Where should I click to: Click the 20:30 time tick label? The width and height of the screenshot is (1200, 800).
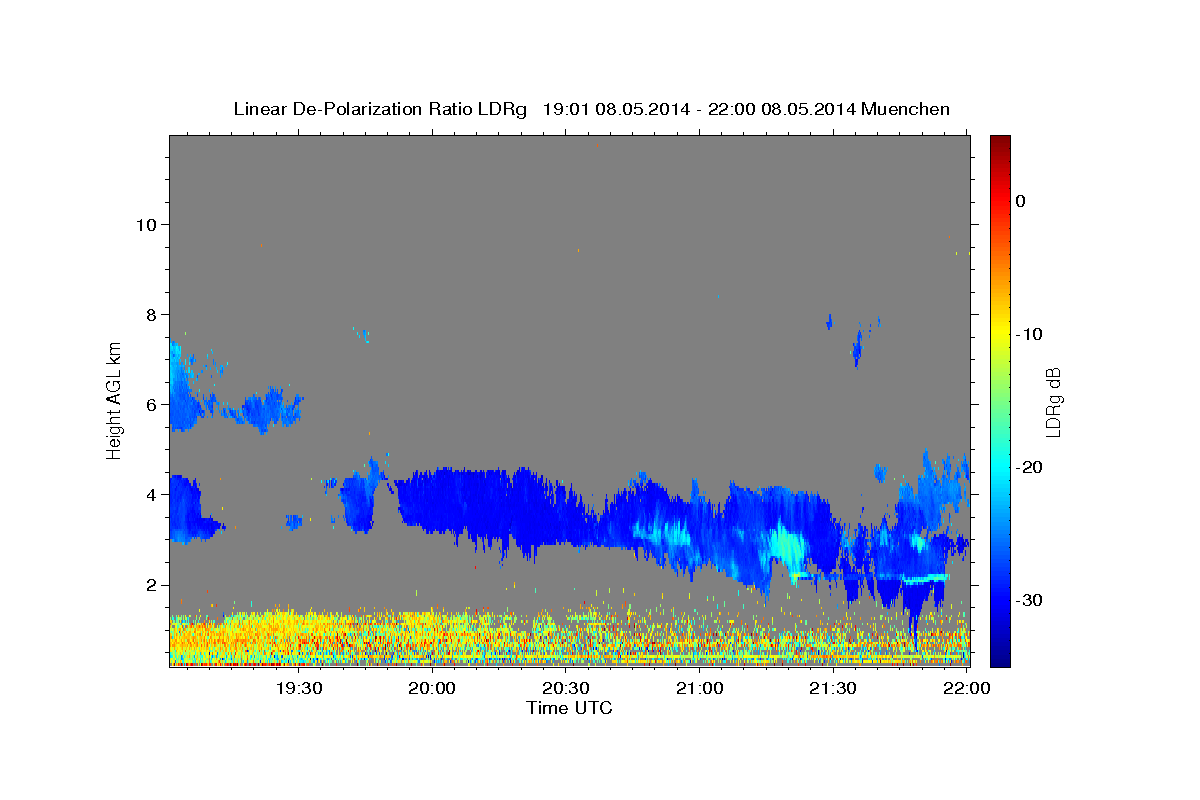click(x=566, y=688)
